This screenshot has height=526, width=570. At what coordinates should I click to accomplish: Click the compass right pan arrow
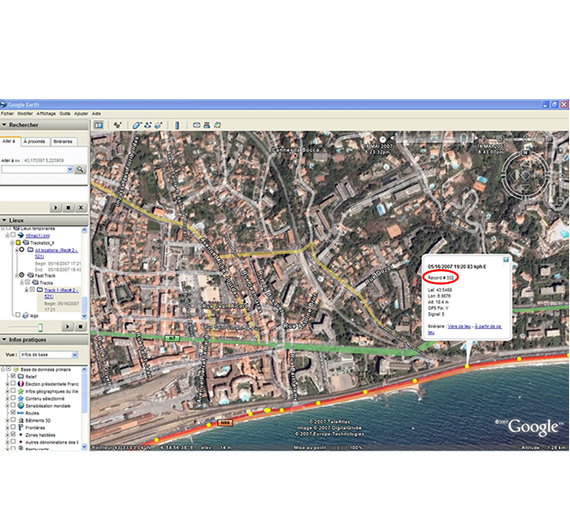click(538, 176)
